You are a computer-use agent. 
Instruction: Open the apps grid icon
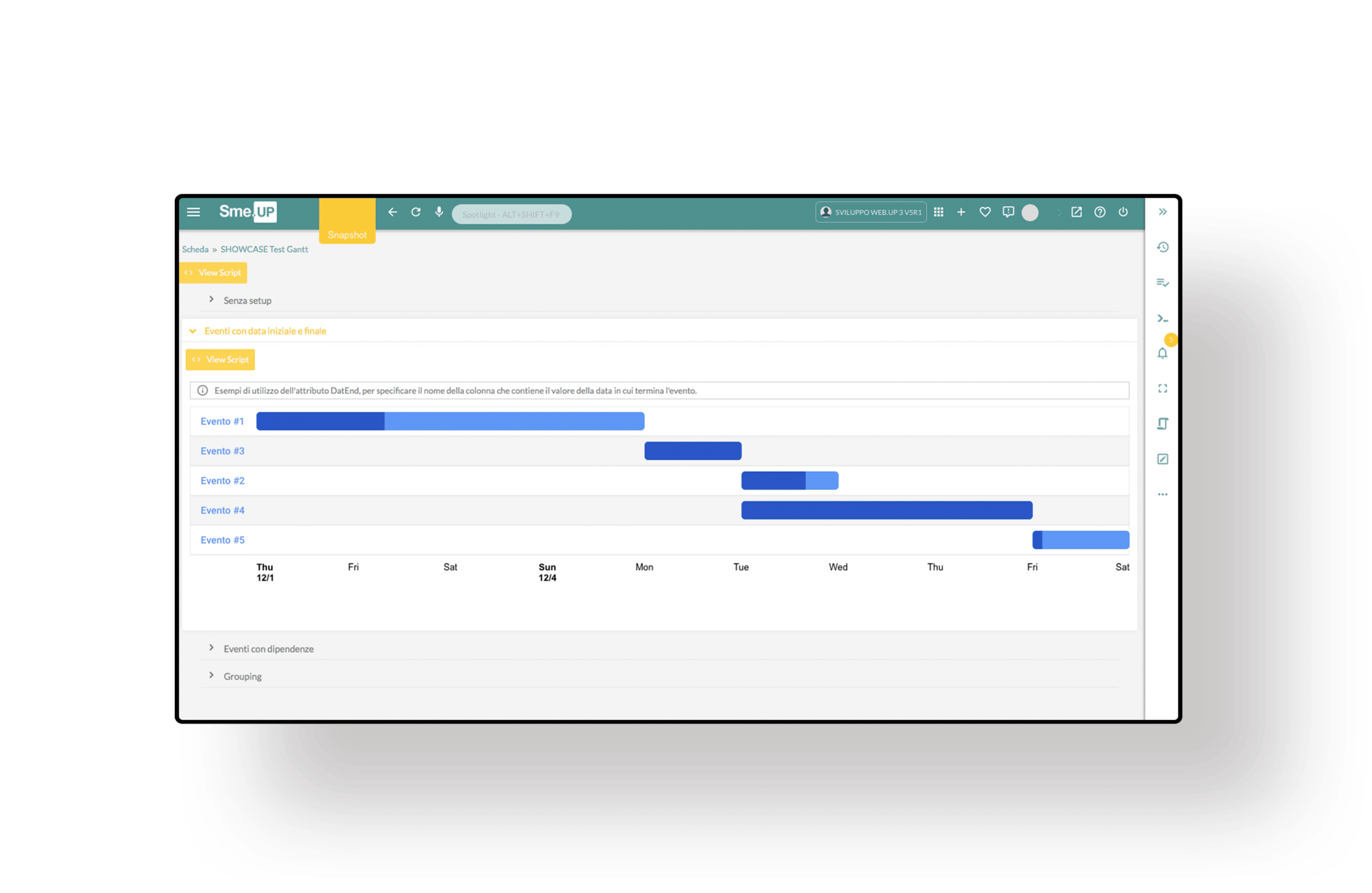(x=938, y=212)
